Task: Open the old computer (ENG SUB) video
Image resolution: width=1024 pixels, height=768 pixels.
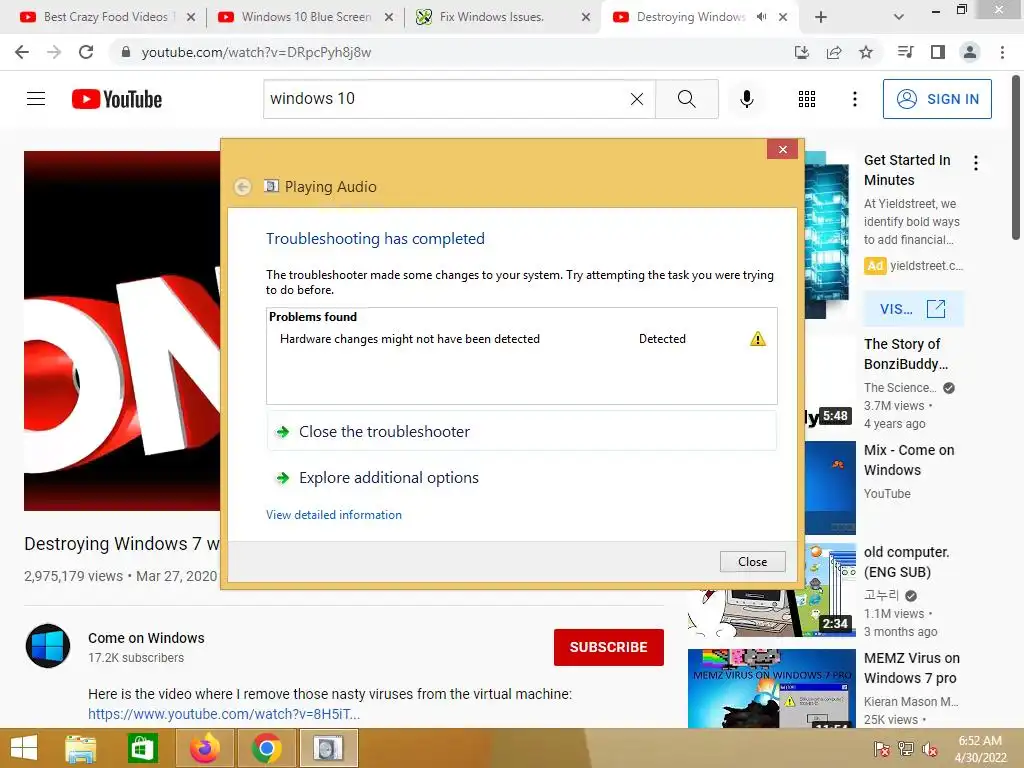Action: click(x=906, y=562)
